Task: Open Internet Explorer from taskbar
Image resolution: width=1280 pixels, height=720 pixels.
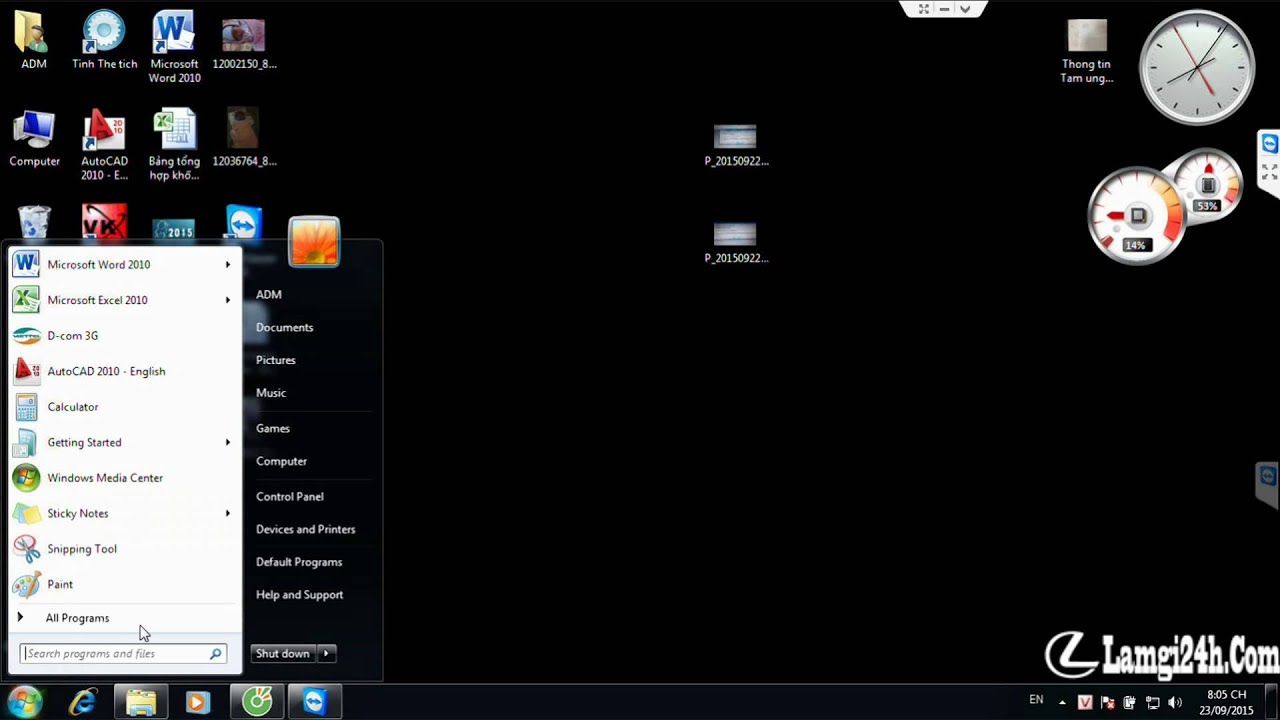Action: click(x=83, y=703)
